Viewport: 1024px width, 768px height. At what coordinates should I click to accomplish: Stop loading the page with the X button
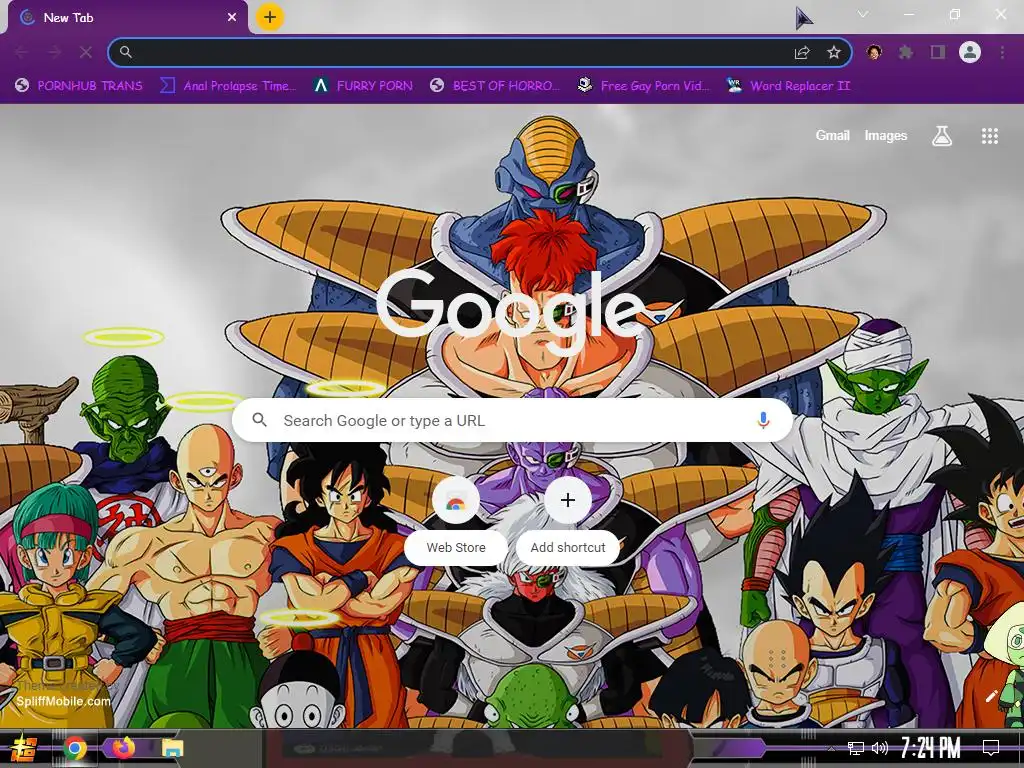(86, 52)
